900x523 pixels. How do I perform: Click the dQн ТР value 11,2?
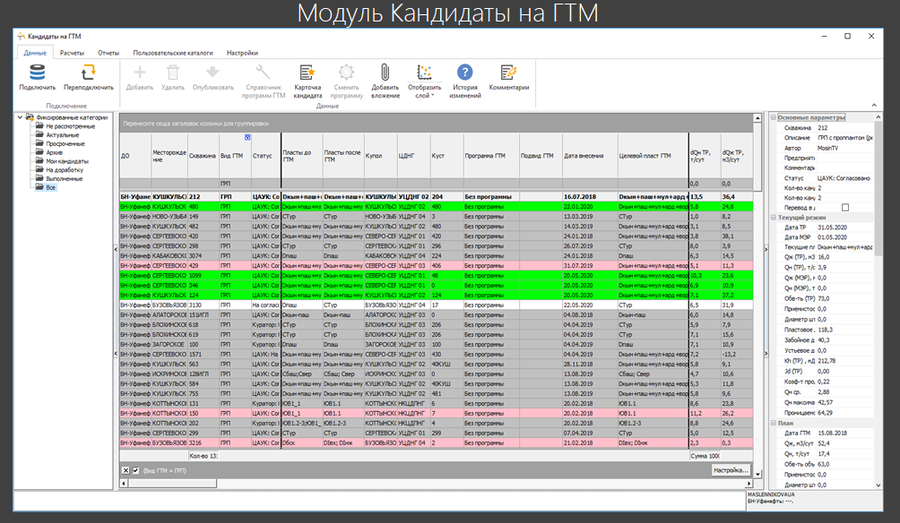pyautogui.click(x=704, y=413)
